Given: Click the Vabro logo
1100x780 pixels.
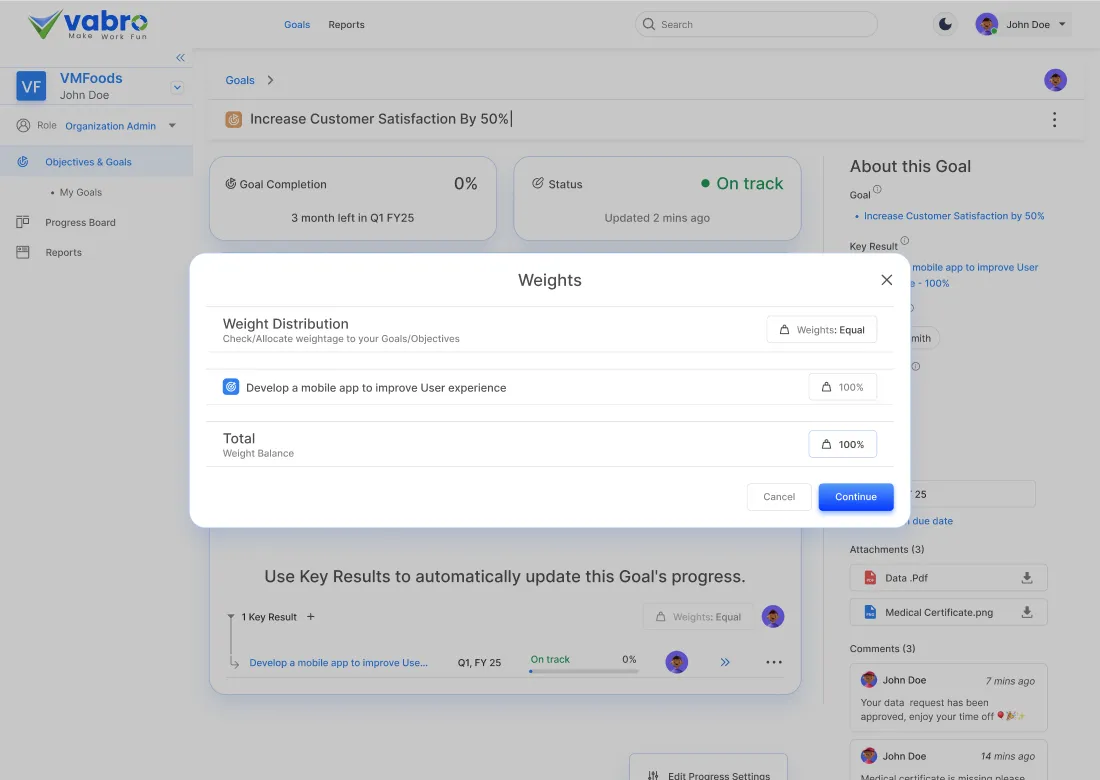Looking at the screenshot, I should 88,24.
